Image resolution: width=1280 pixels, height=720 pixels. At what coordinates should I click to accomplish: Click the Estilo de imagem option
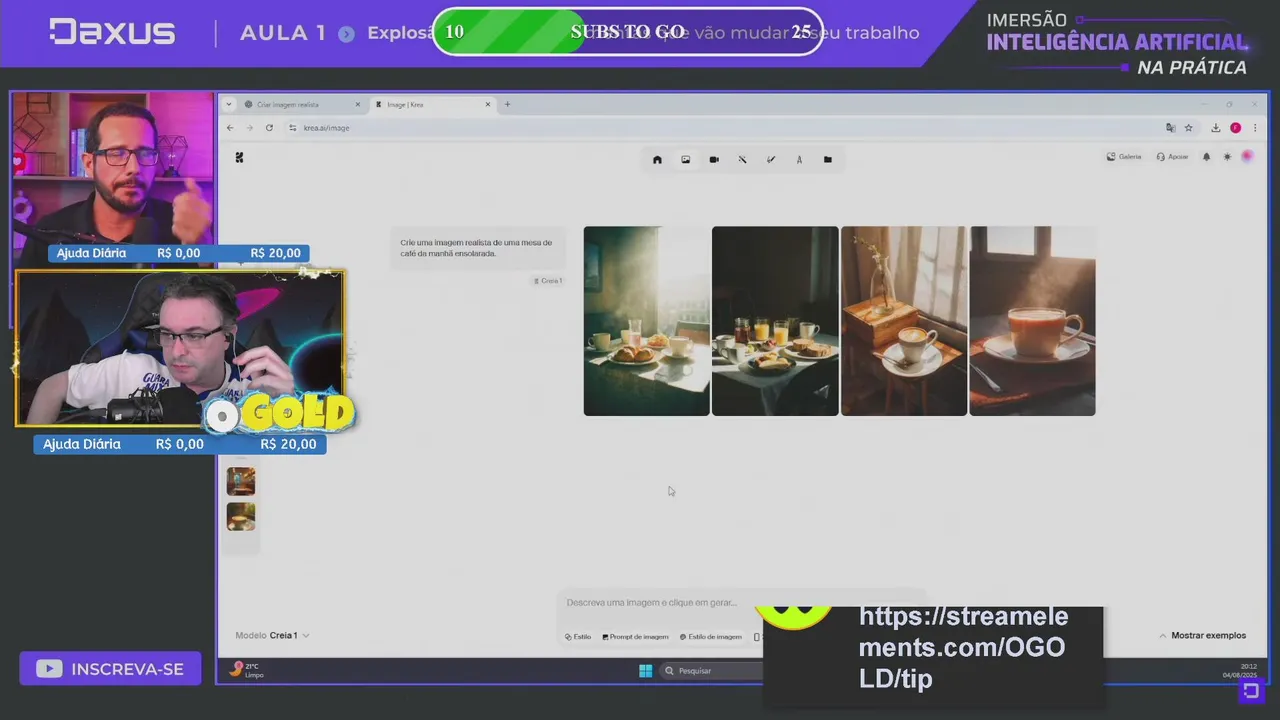pyautogui.click(x=711, y=637)
